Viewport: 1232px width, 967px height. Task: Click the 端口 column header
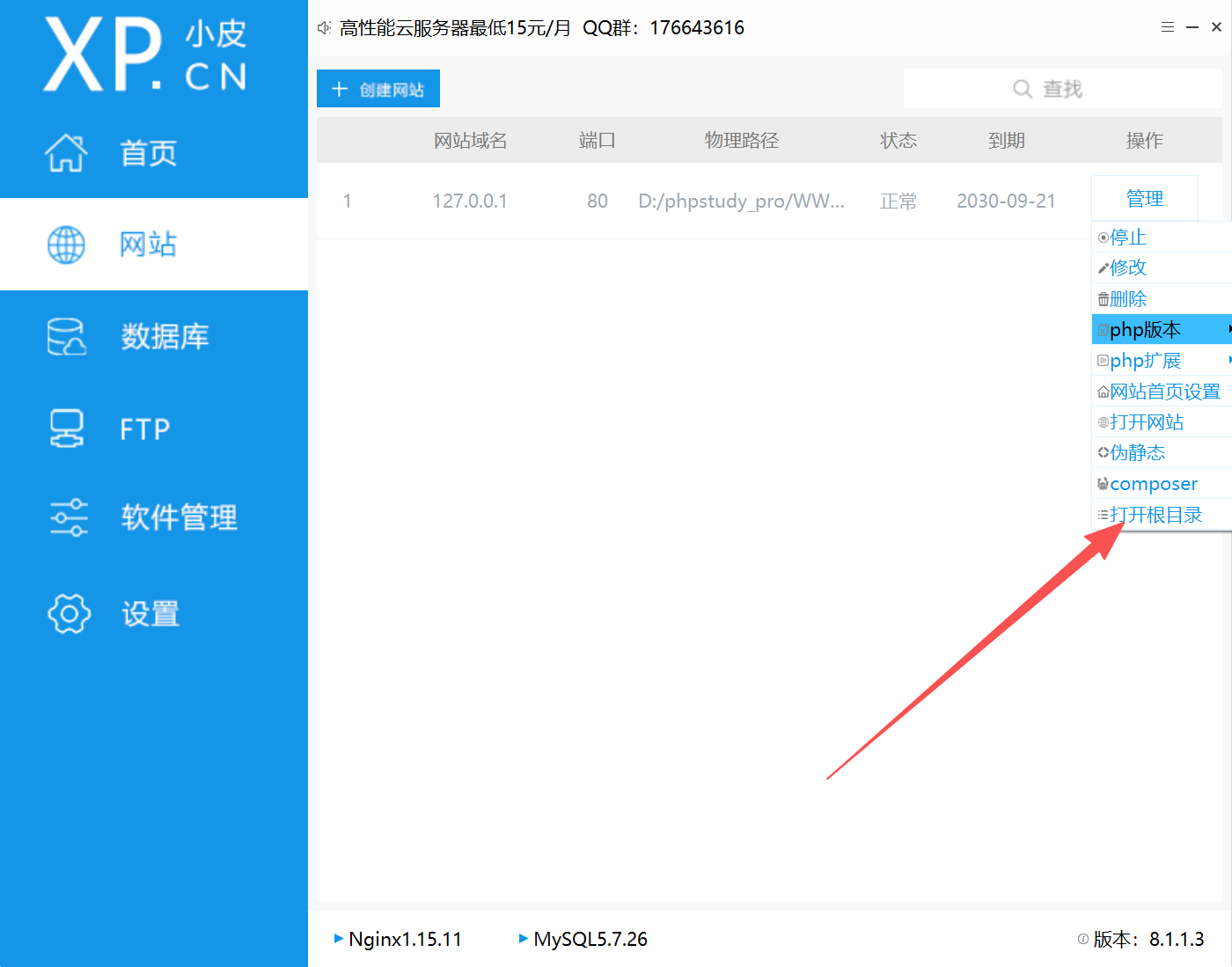coord(598,141)
